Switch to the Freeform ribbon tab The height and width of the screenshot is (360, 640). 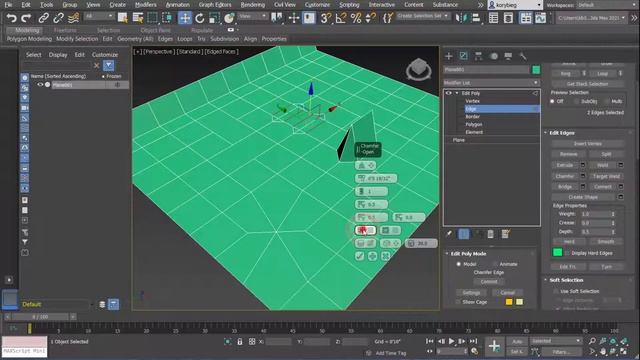tap(65, 30)
